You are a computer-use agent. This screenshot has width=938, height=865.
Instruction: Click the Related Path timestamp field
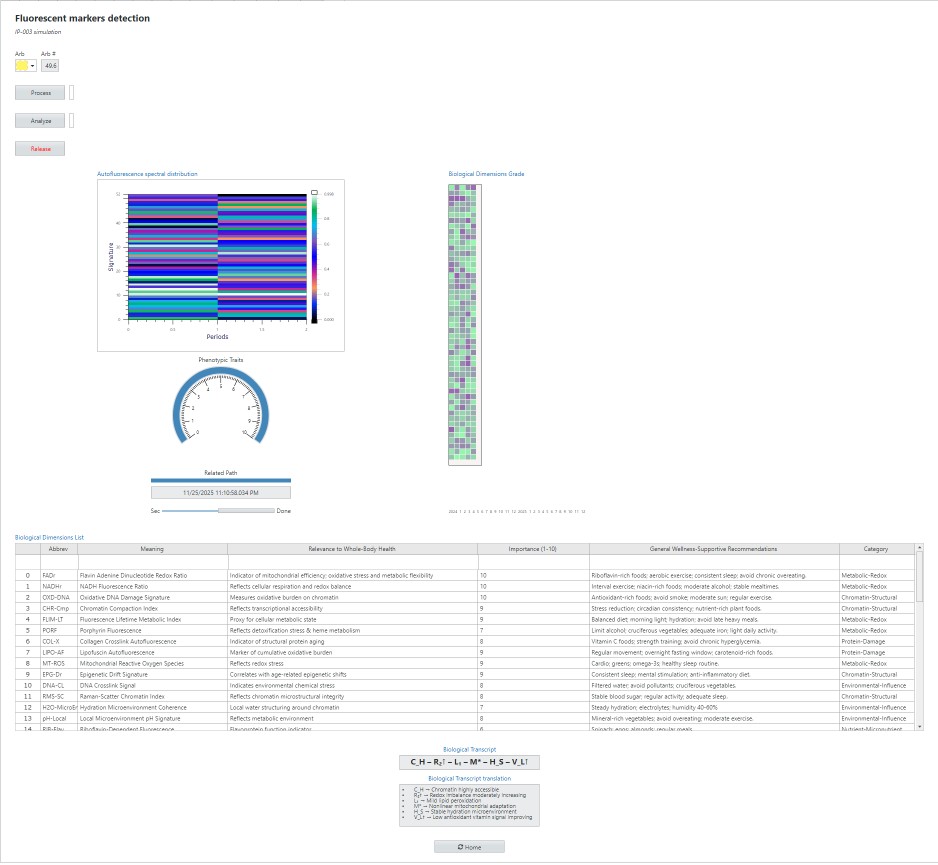point(220,492)
